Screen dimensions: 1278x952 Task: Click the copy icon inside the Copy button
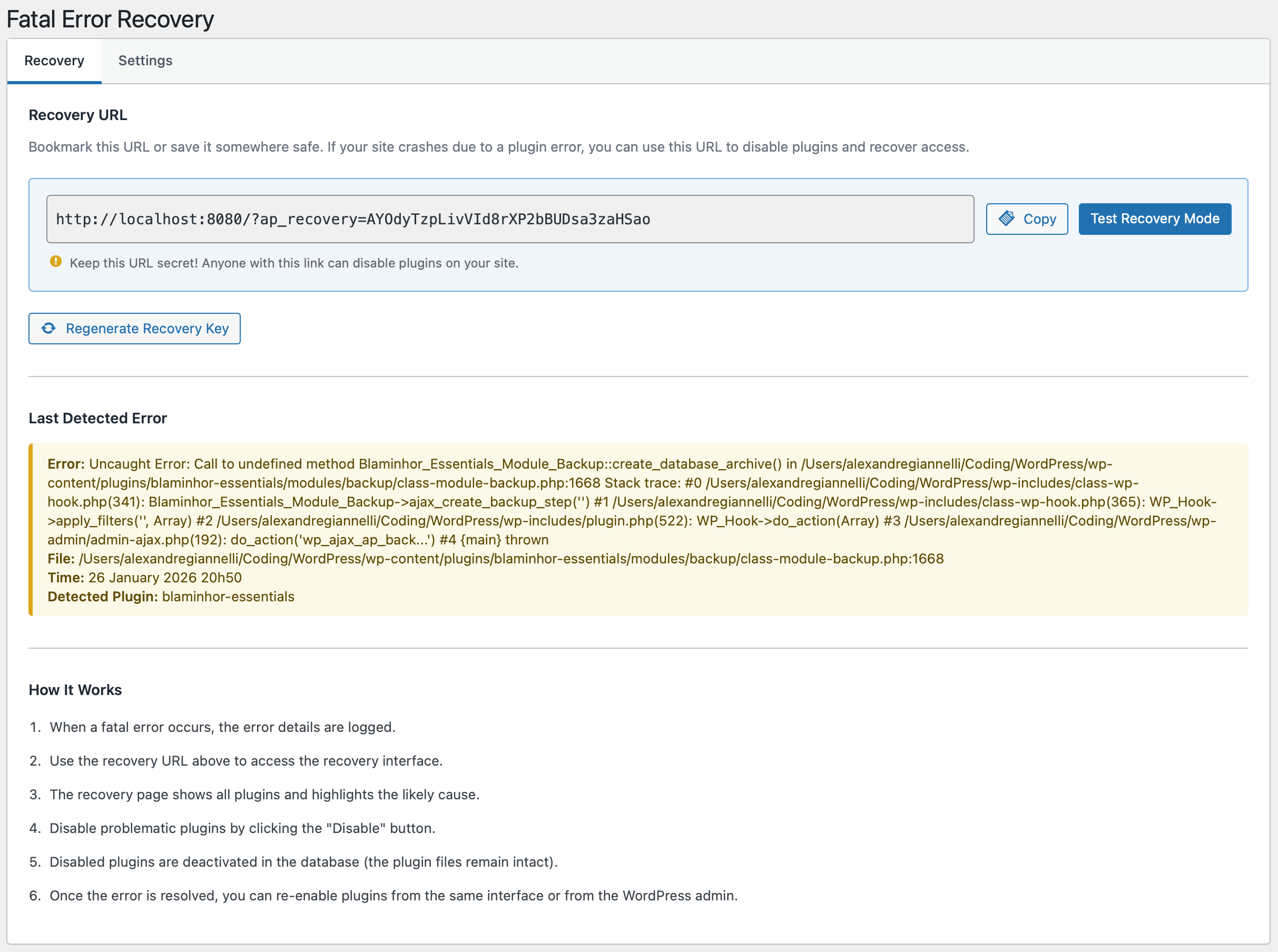1006,219
